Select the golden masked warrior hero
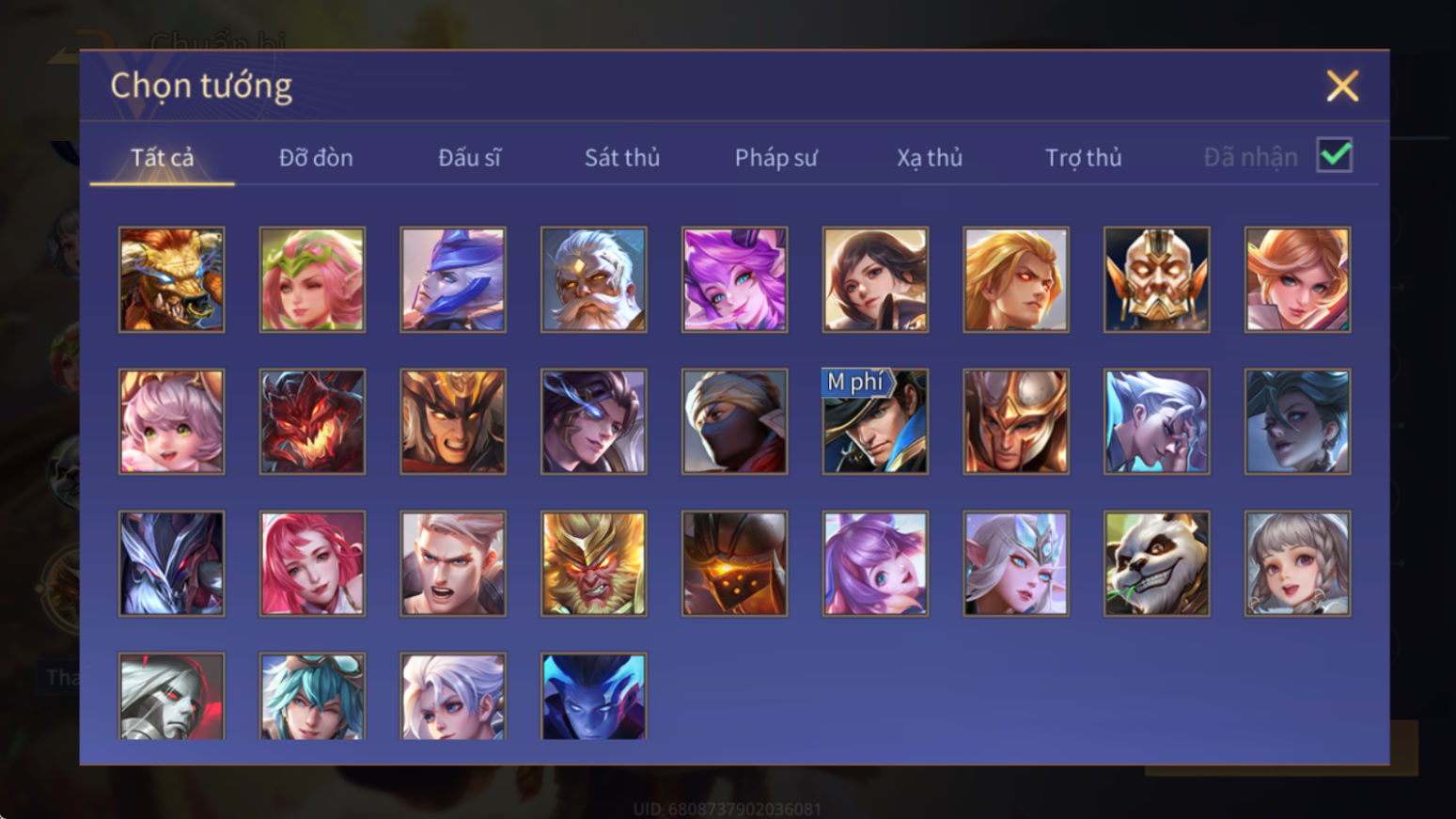1456x819 pixels. [1156, 279]
